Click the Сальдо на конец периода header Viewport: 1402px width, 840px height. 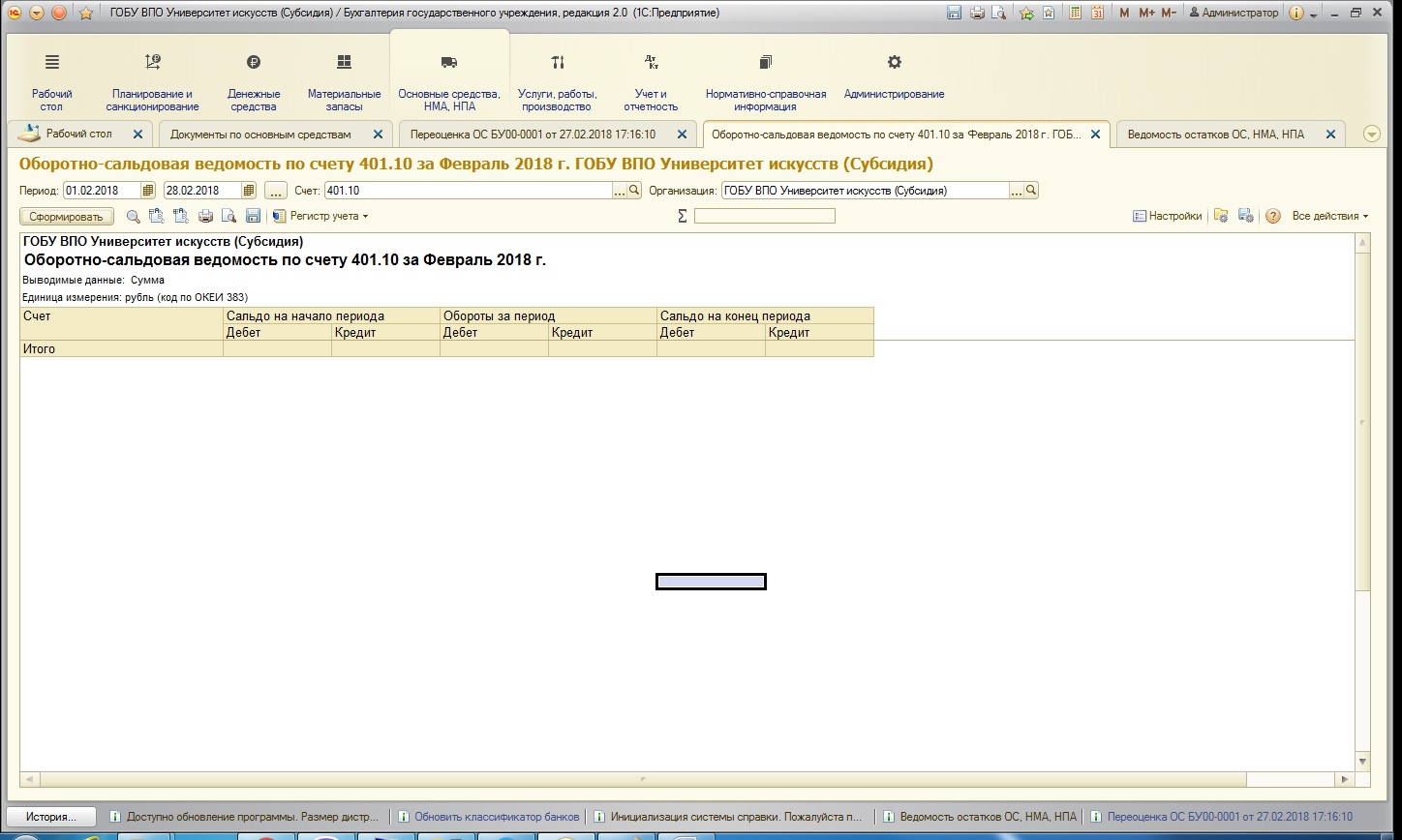[765, 315]
